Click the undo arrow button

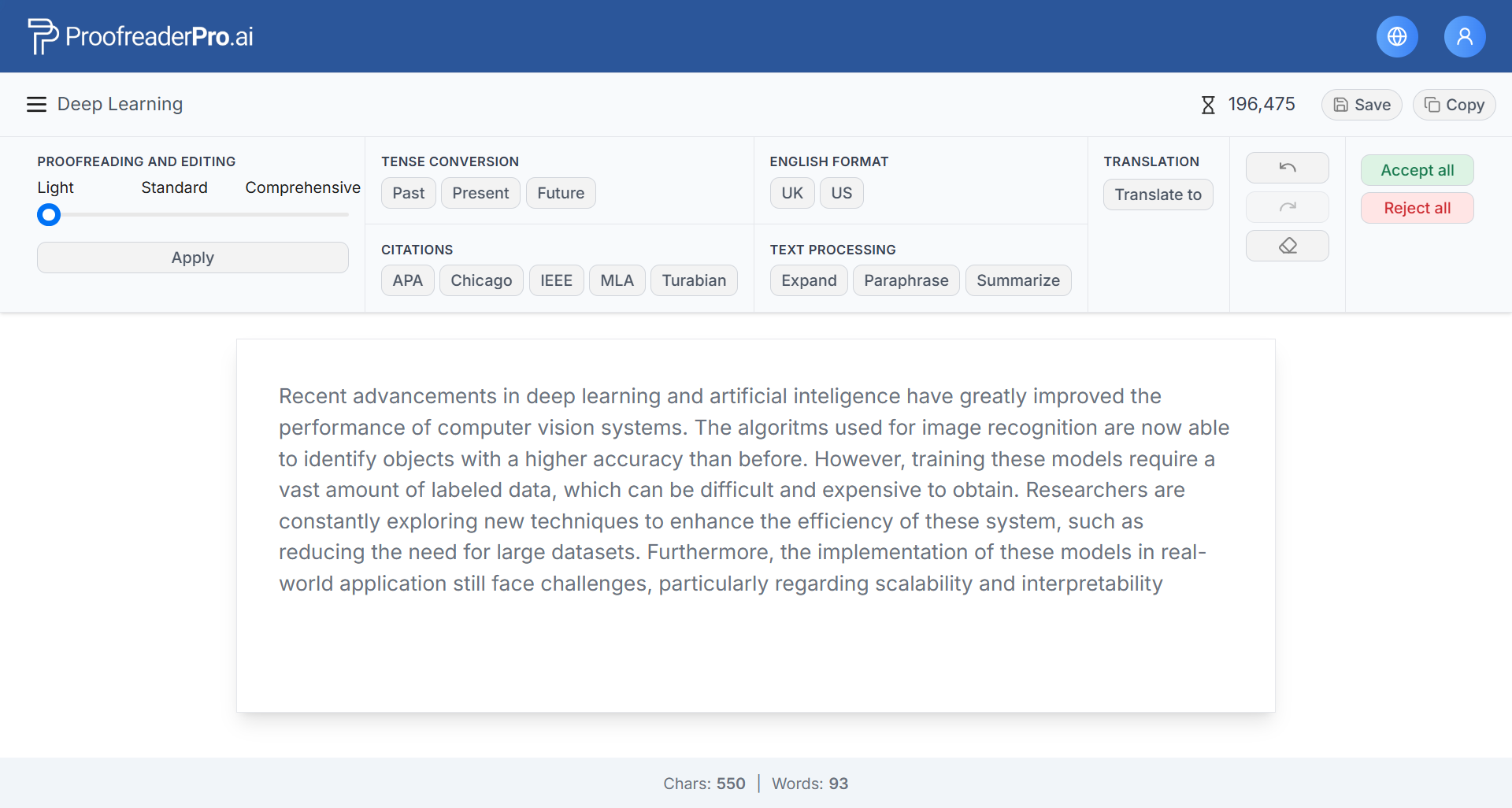pos(1287,168)
